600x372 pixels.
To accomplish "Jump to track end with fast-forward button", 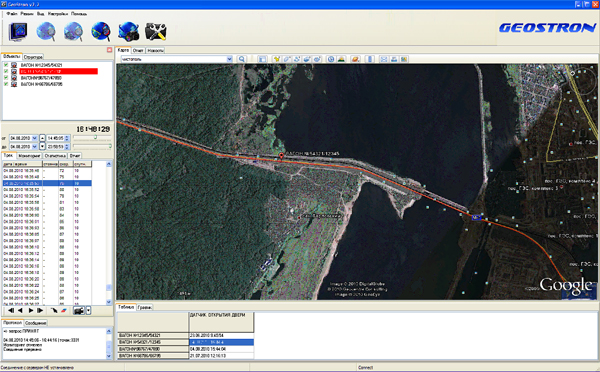I will click(x=40, y=310).
